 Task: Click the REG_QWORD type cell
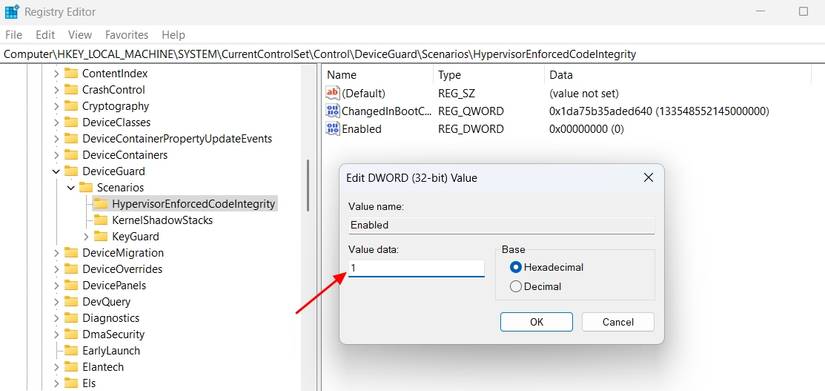(471, 111)
